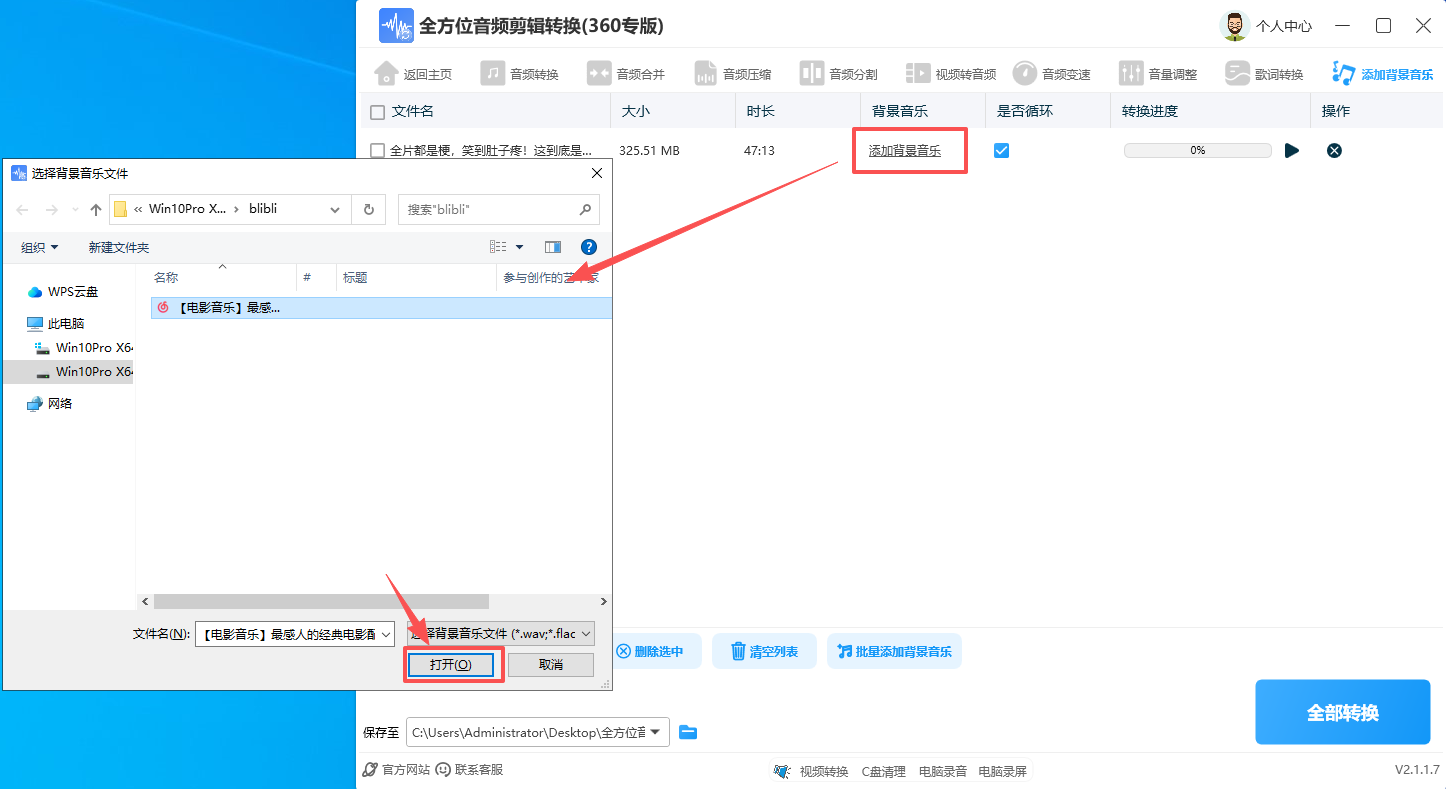1446x789 pixels.
Task: Toggle the select-all checkbox beside 文件名
Action: tap(377, 111)
